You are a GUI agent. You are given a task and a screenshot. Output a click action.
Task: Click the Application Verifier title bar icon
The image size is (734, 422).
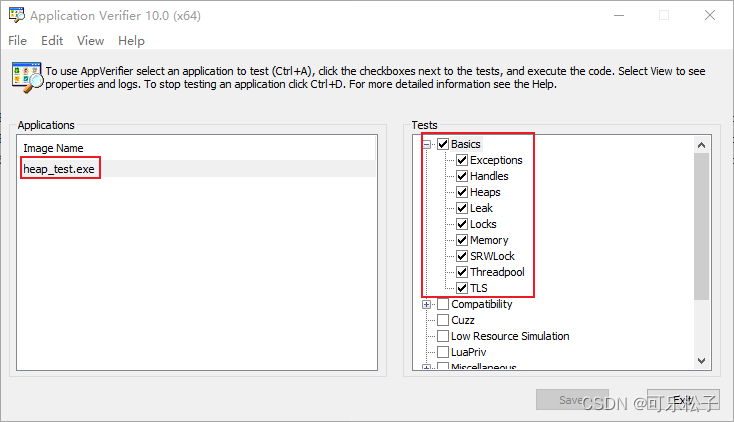pyautogui.click(x=17, y=15)
